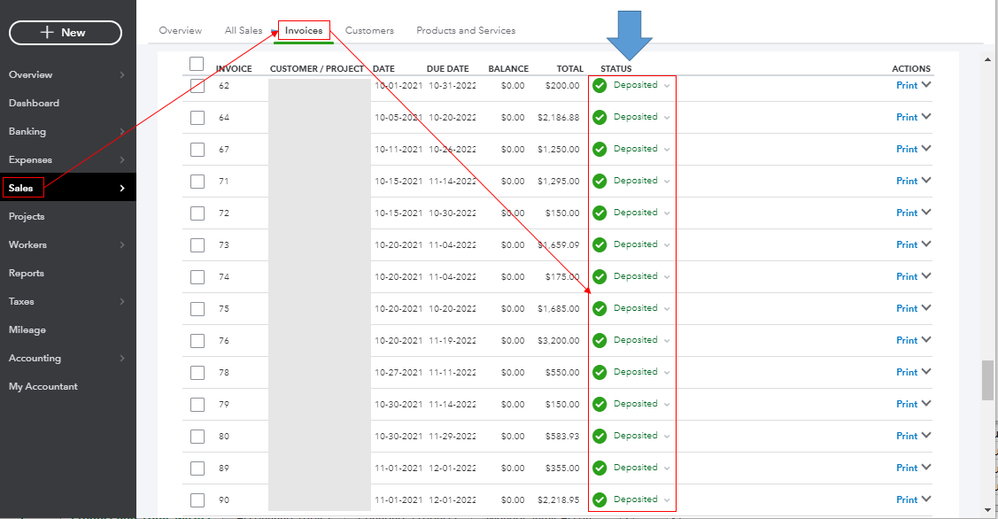Viewport: 998px width, 519px height.
Task: Expand the Workers sidebar submenu chevron
Action: [122, 245]
